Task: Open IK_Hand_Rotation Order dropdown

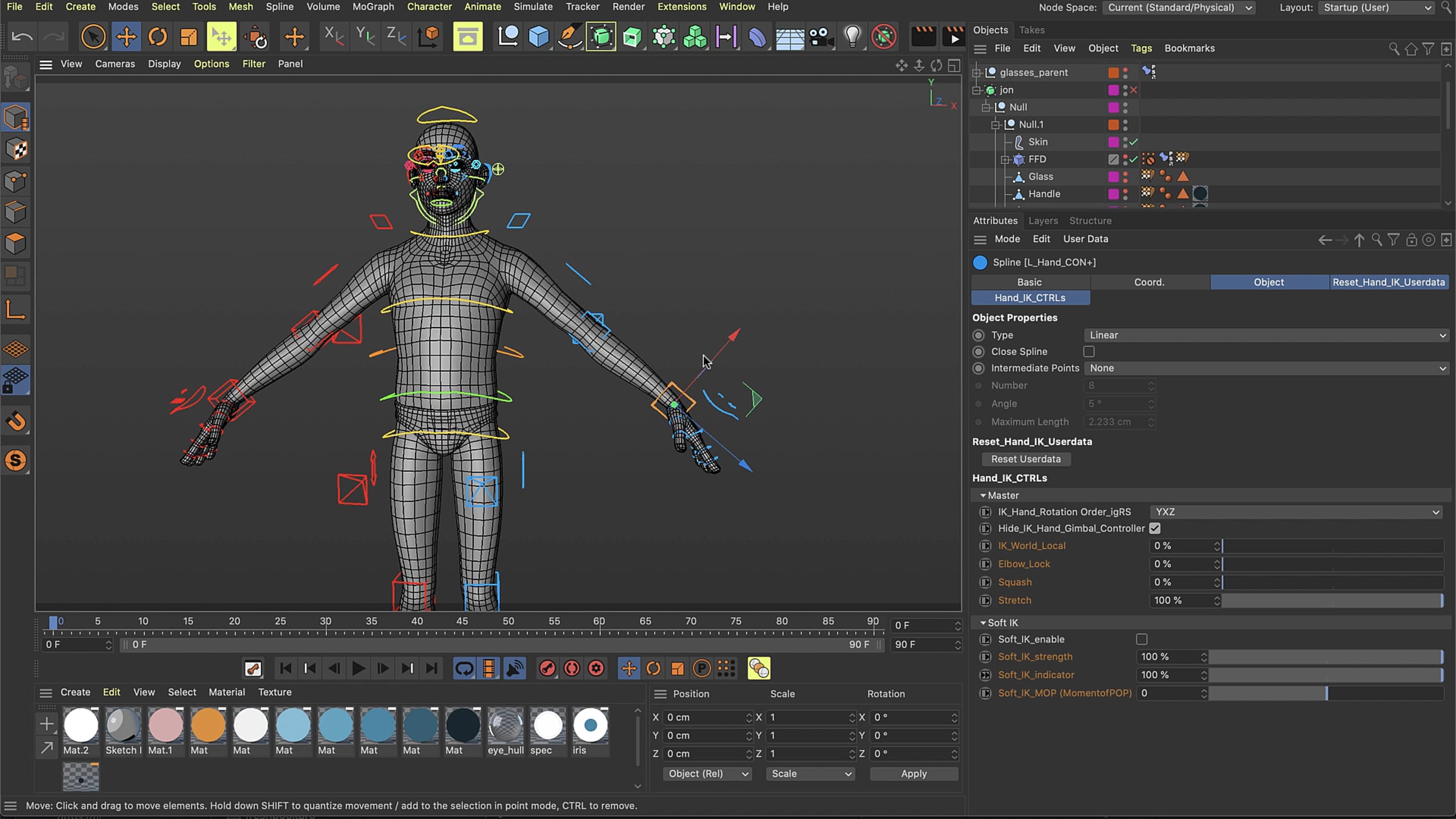Action: pos(1296,512)
